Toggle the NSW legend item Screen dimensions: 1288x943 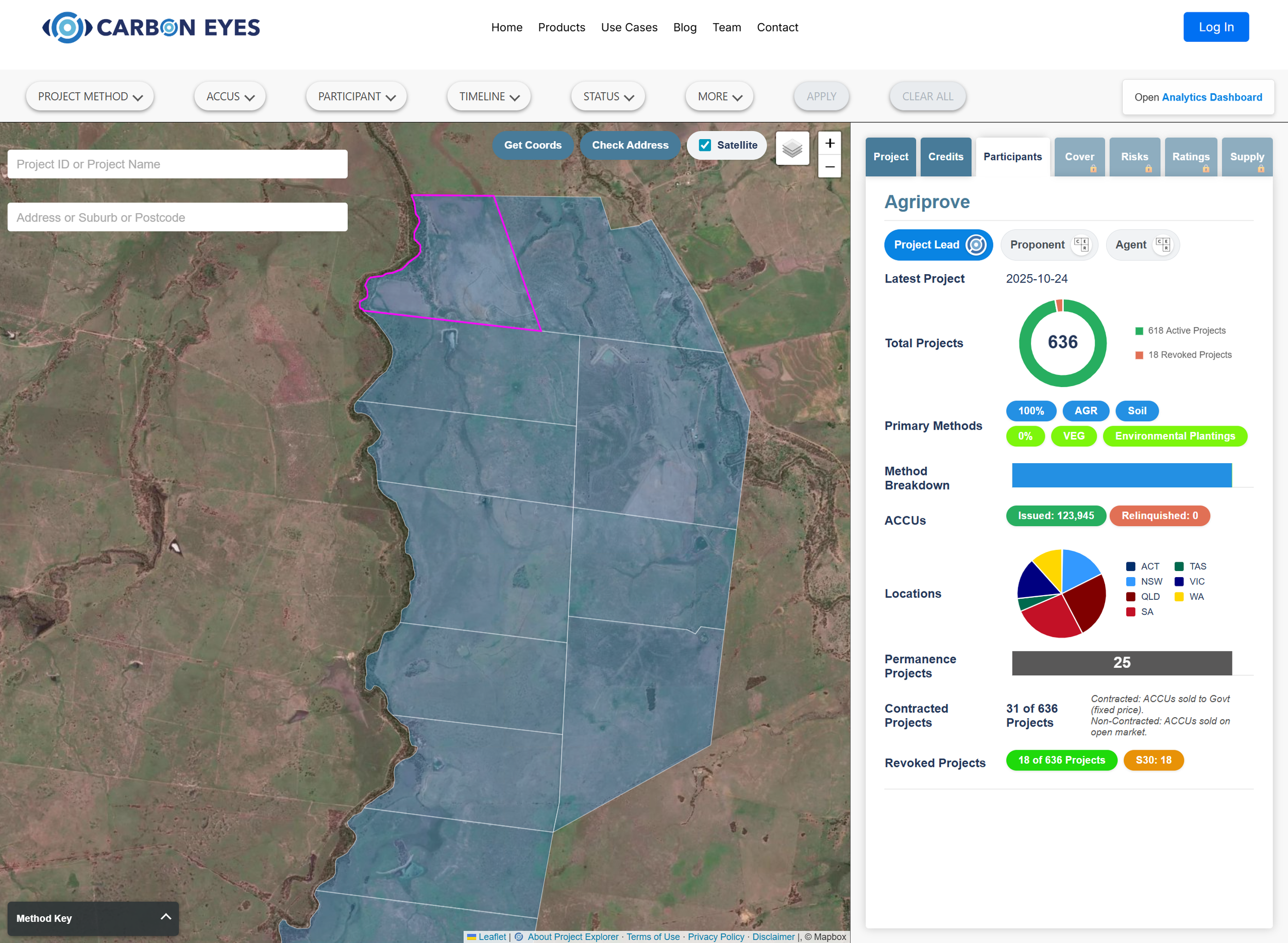(x=1145, y=582)
